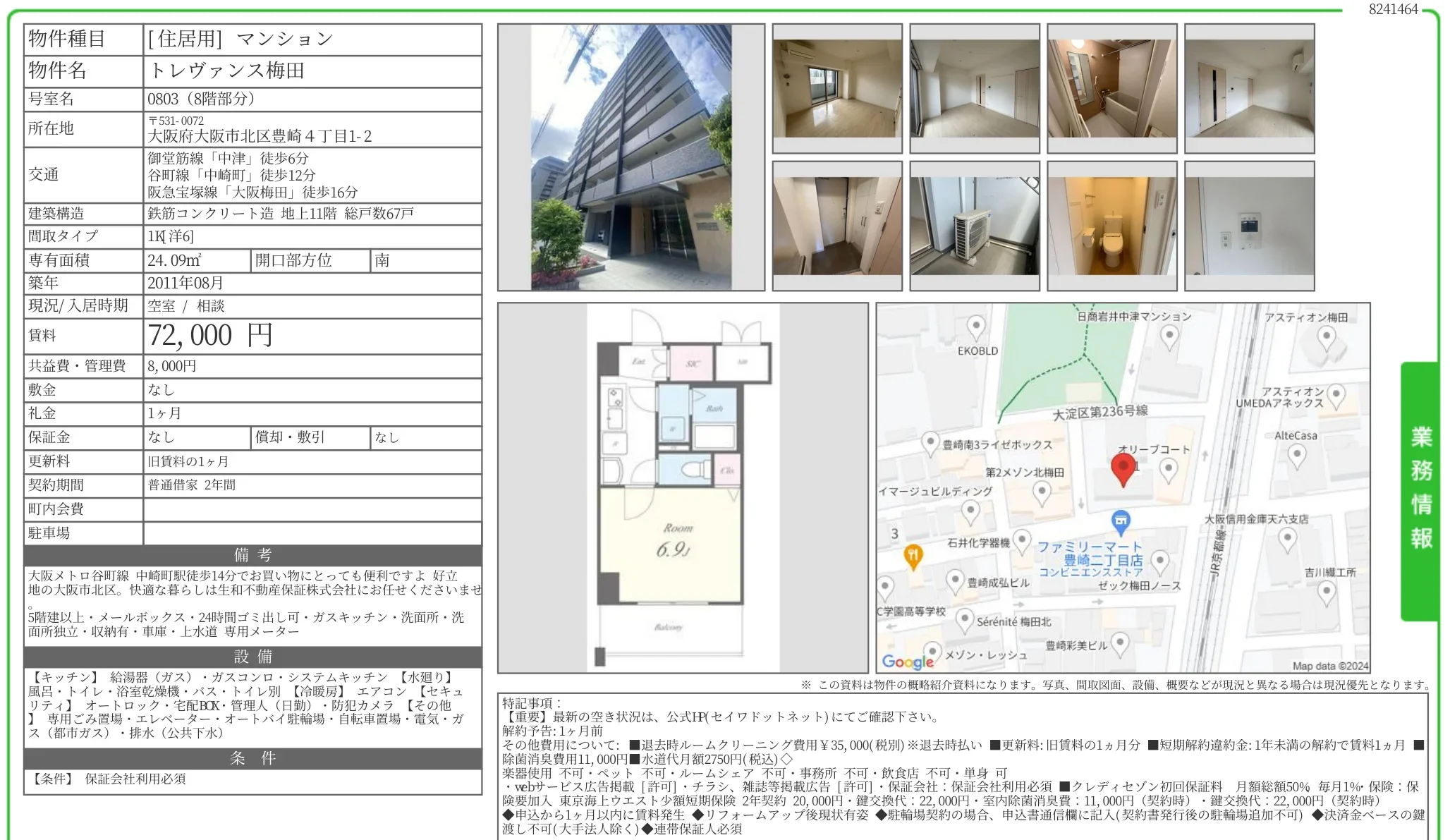Screen dimensions: 1450x840
Task: Click the floor plan image
Action: [x=683, y=487]
